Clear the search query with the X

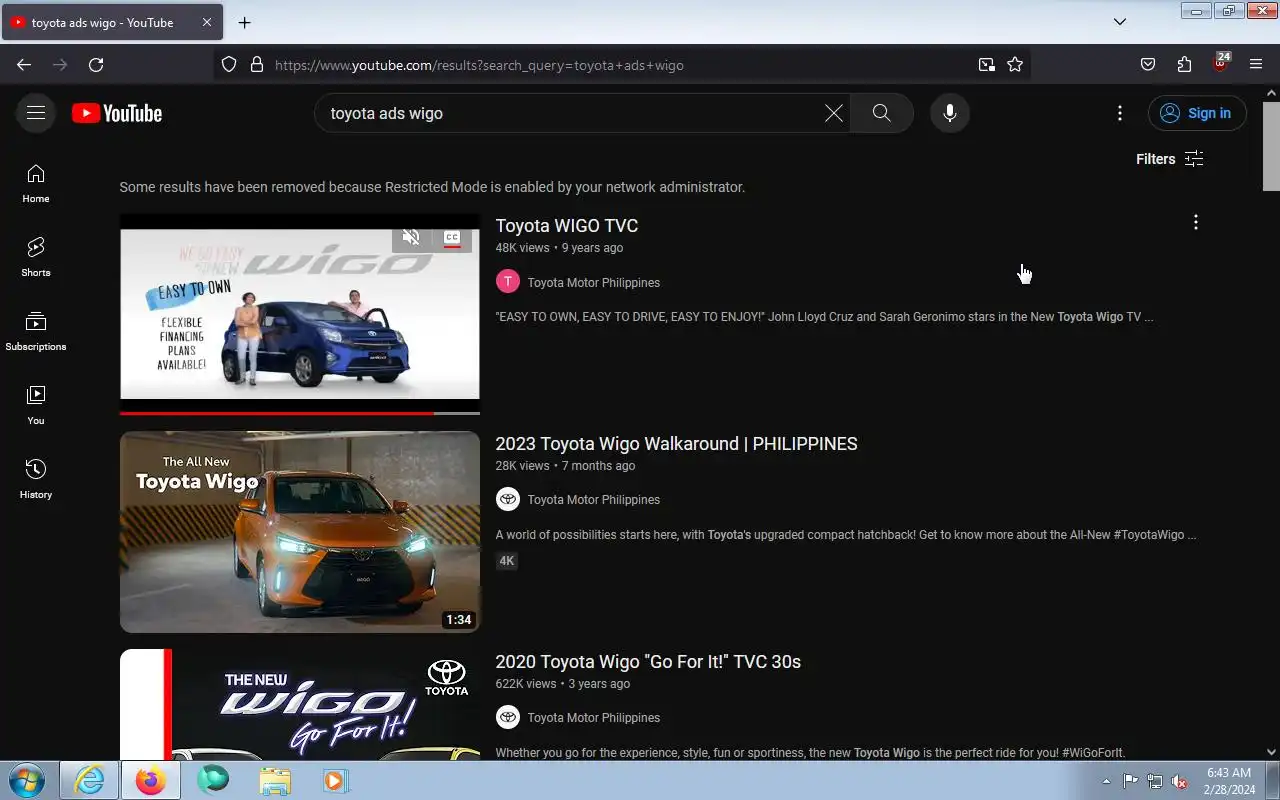point(833,113)
